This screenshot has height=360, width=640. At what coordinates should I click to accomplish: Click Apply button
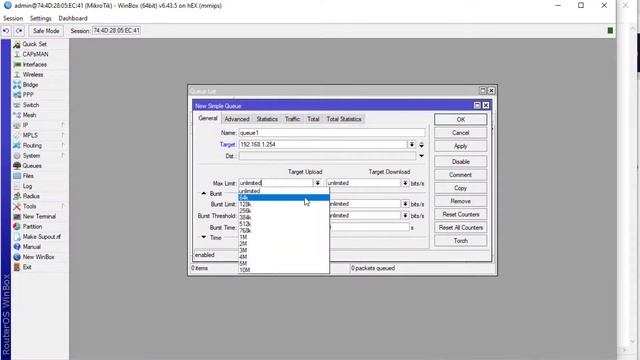(x=460, y=146)
